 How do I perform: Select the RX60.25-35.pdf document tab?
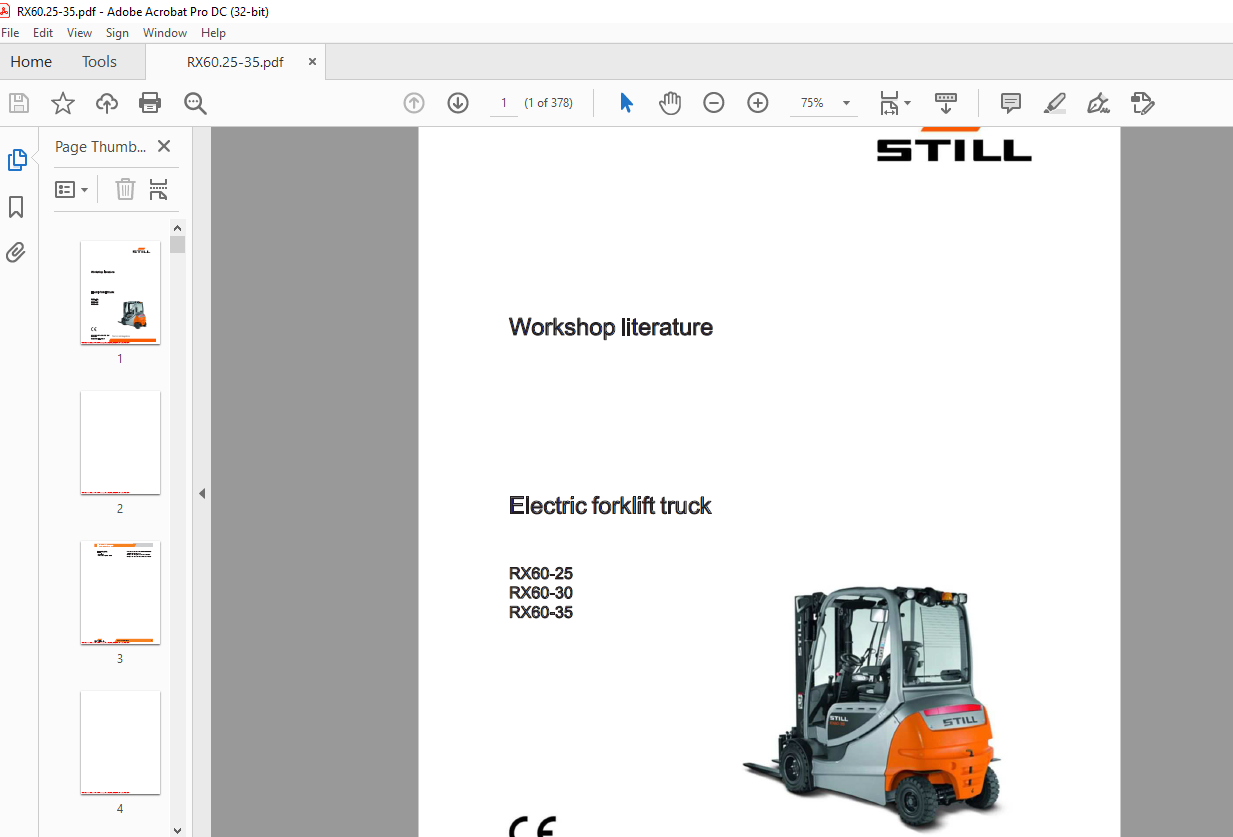(235, 61)
